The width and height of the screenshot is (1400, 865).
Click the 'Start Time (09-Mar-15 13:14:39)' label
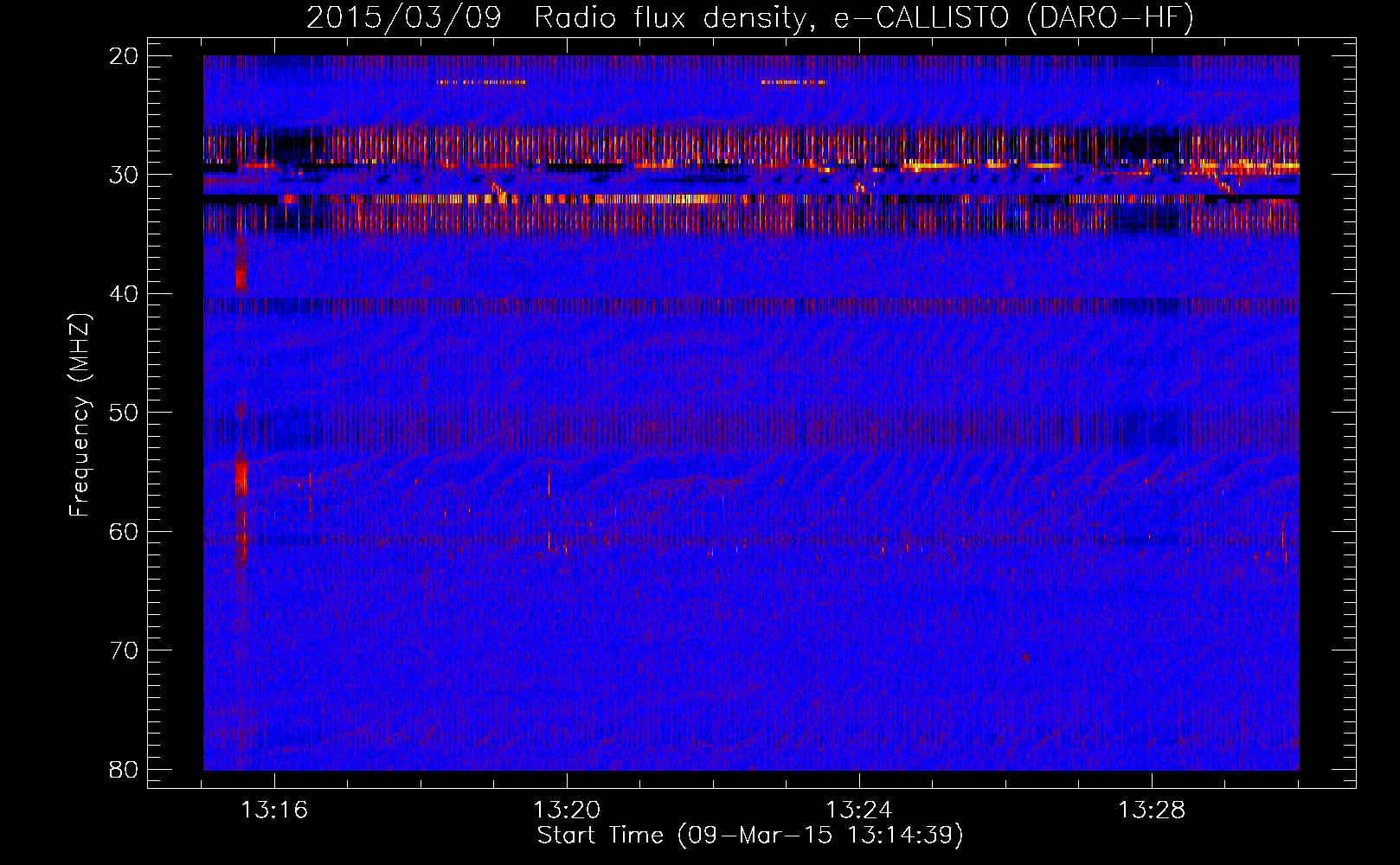pos(750,836)
